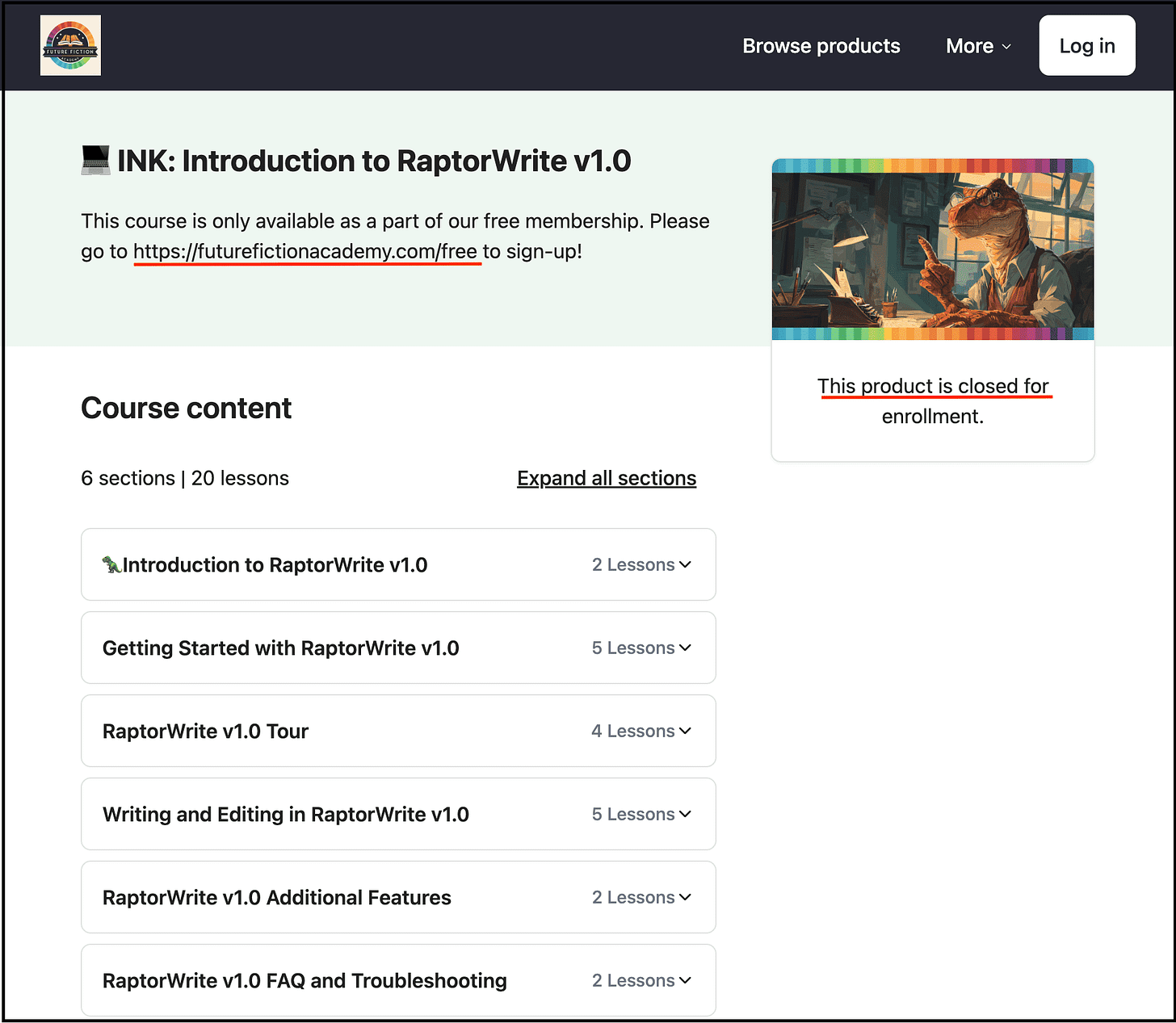Viewport: 1176px width, 1023px height.
Task: Open the More dropdown menu
Action: tap(978, 46)
